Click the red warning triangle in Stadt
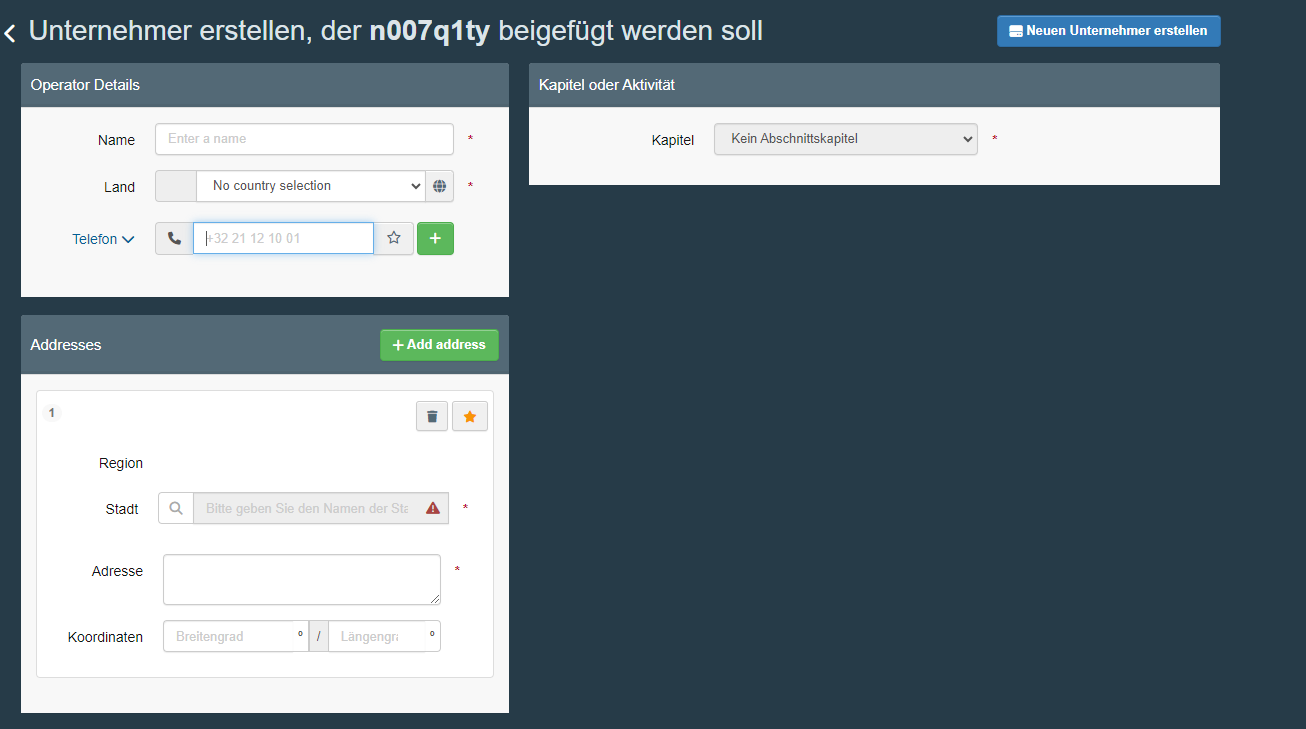The image size is (1306, 729). (433, 508)
